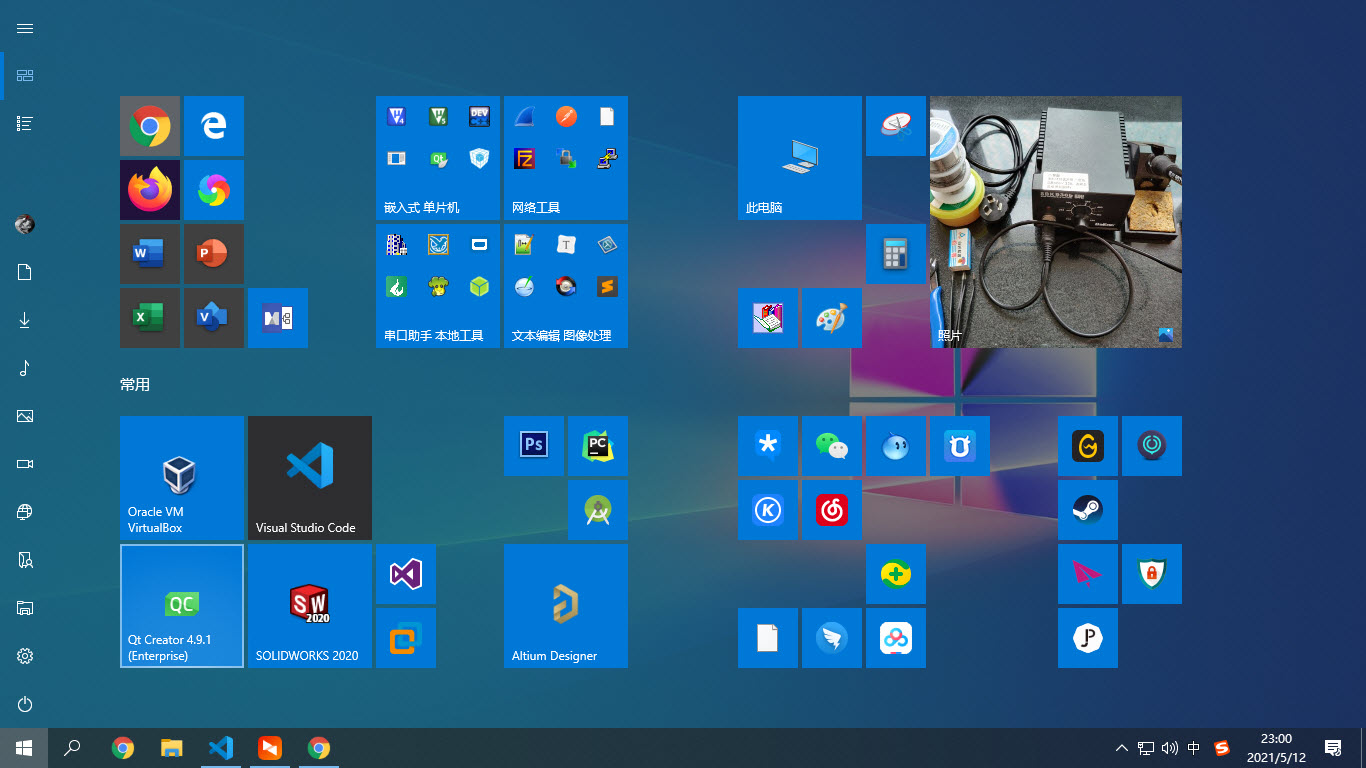Open Music from the Start sidebar
Screen dimensions: 1366x768
click(25, 368)
